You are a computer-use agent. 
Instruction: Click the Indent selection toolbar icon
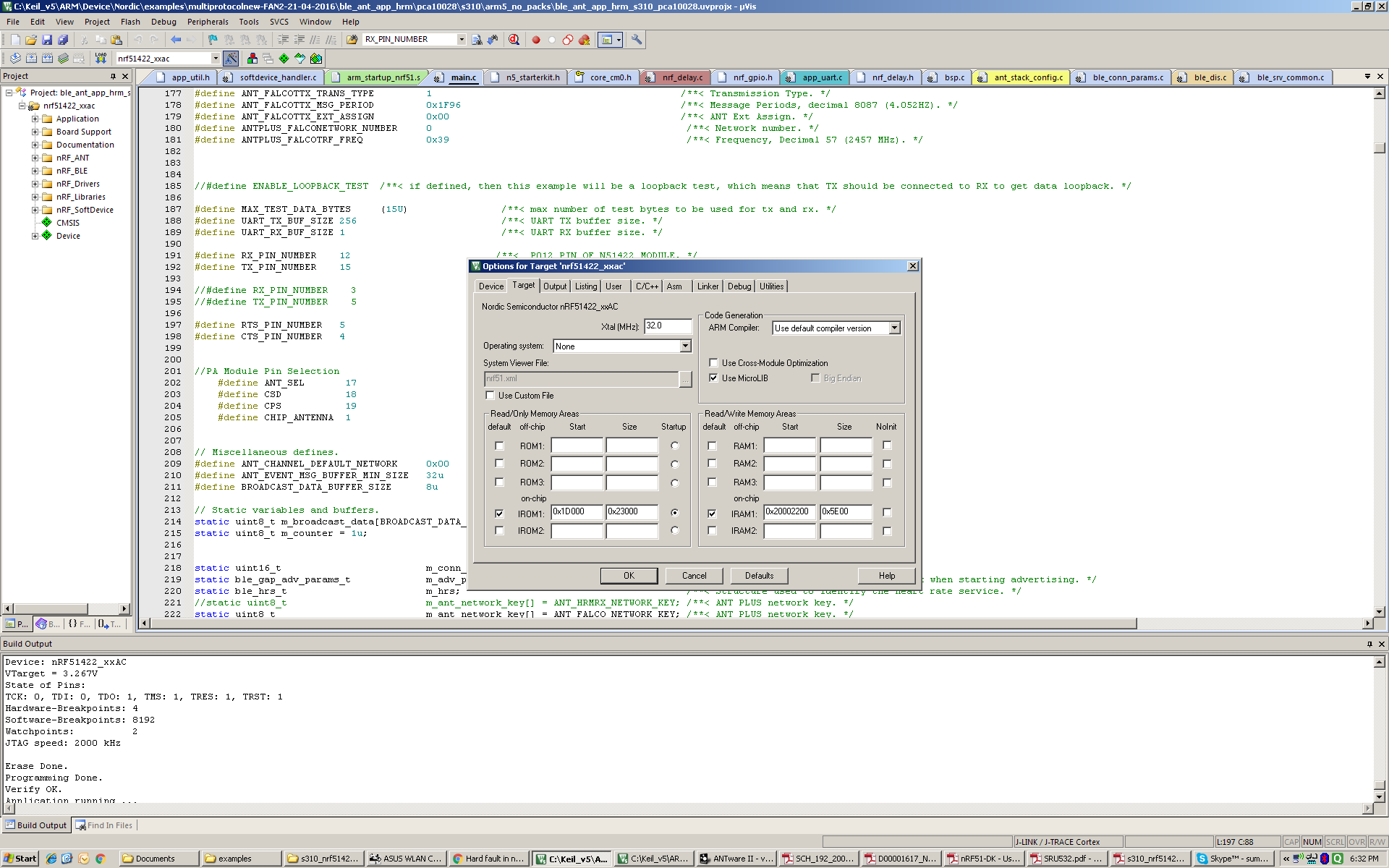[283, 40]
